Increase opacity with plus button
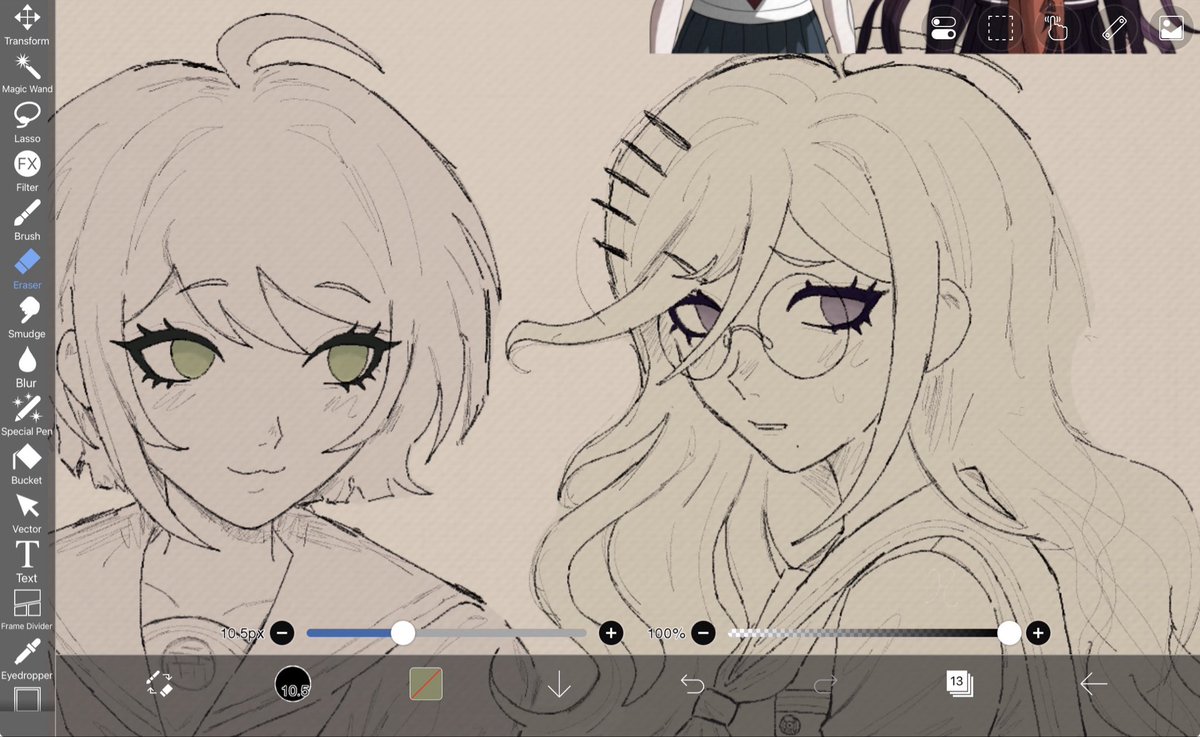The width and height of the screenshot is (1200, 737). (x=1038, y=633)
